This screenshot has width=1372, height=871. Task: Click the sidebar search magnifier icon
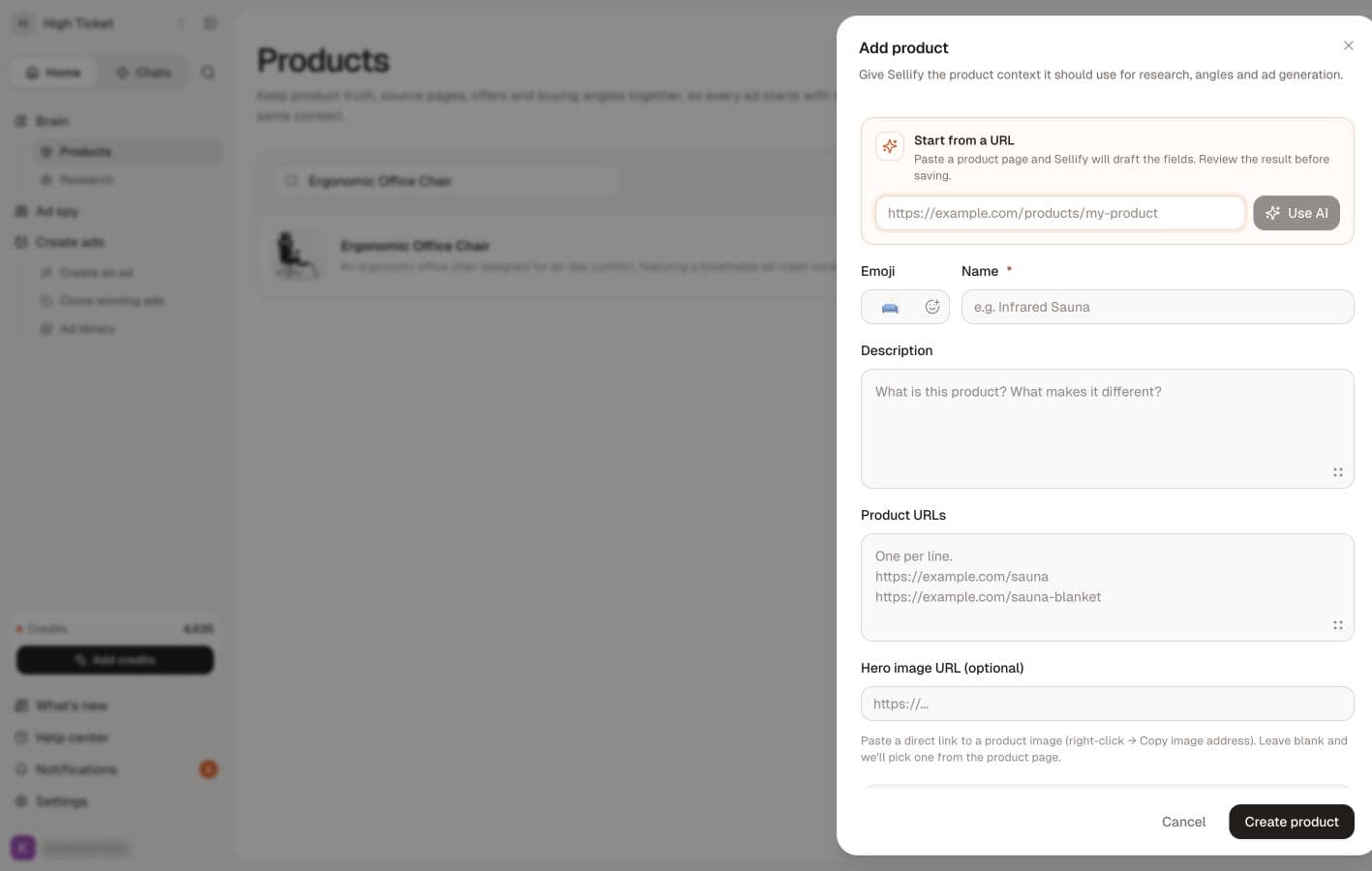(208, 73)
